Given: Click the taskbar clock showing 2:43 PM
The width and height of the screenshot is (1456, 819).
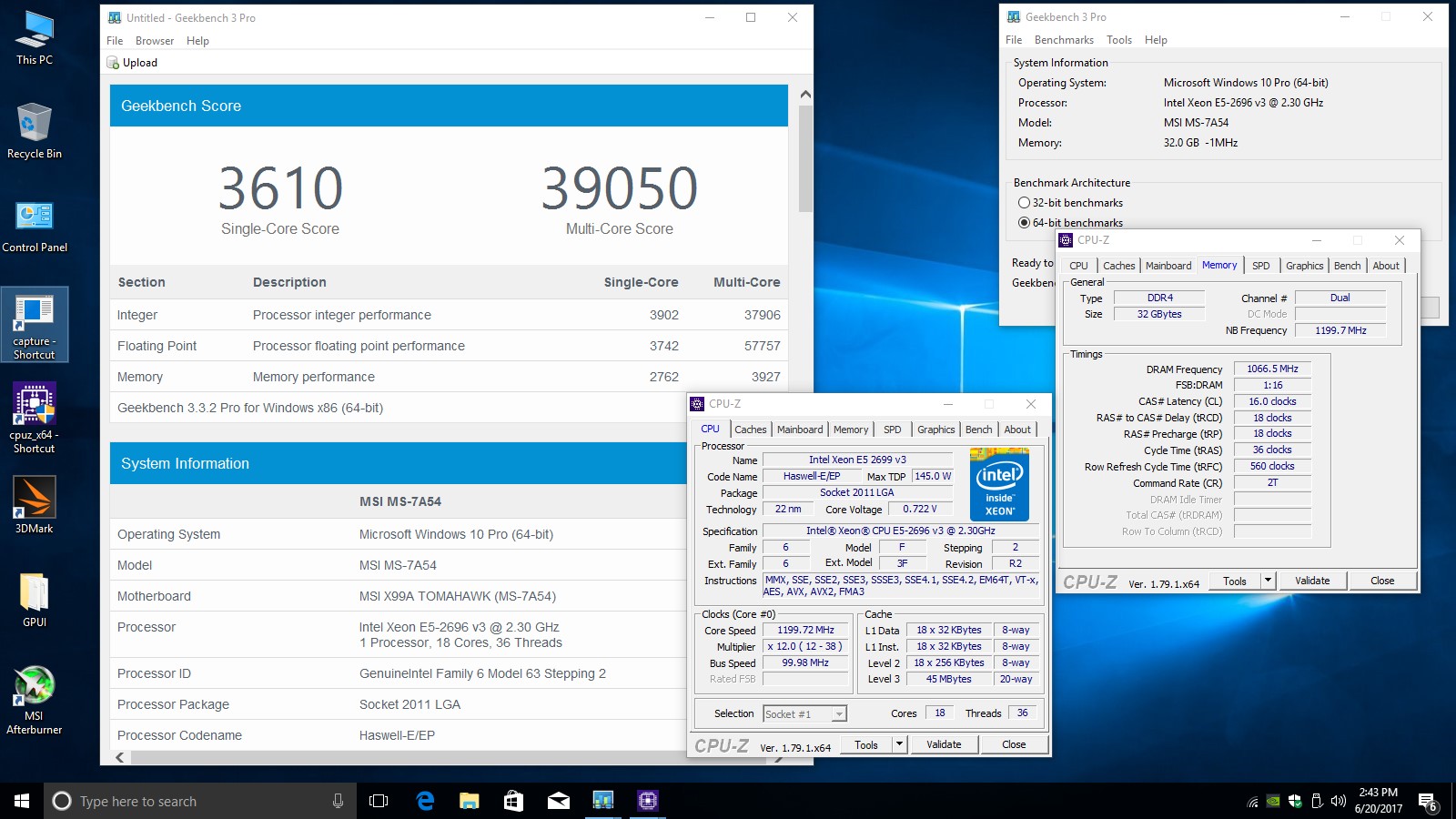Looking at the screenshot, I should 1378,801.
